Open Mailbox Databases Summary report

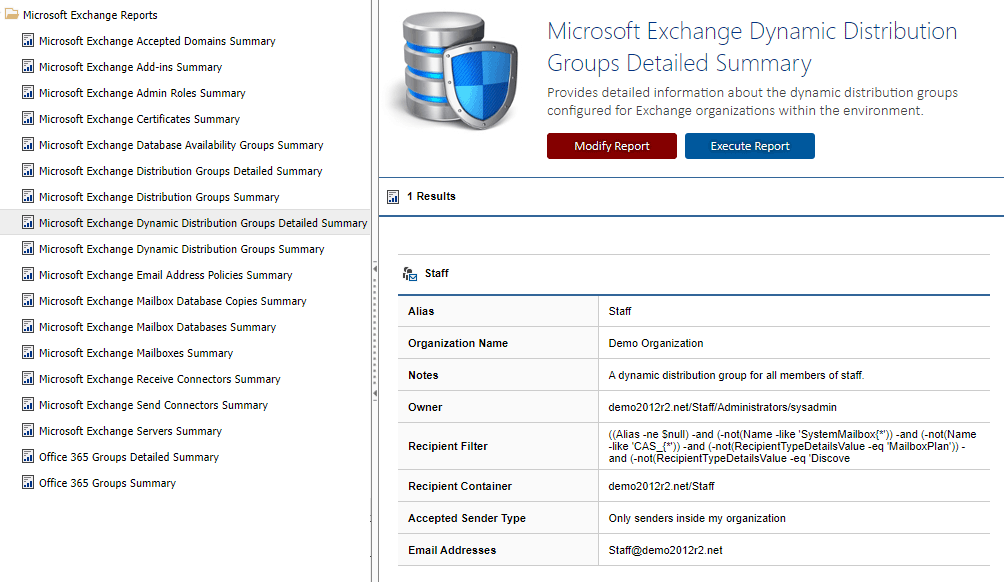[157, 327]
